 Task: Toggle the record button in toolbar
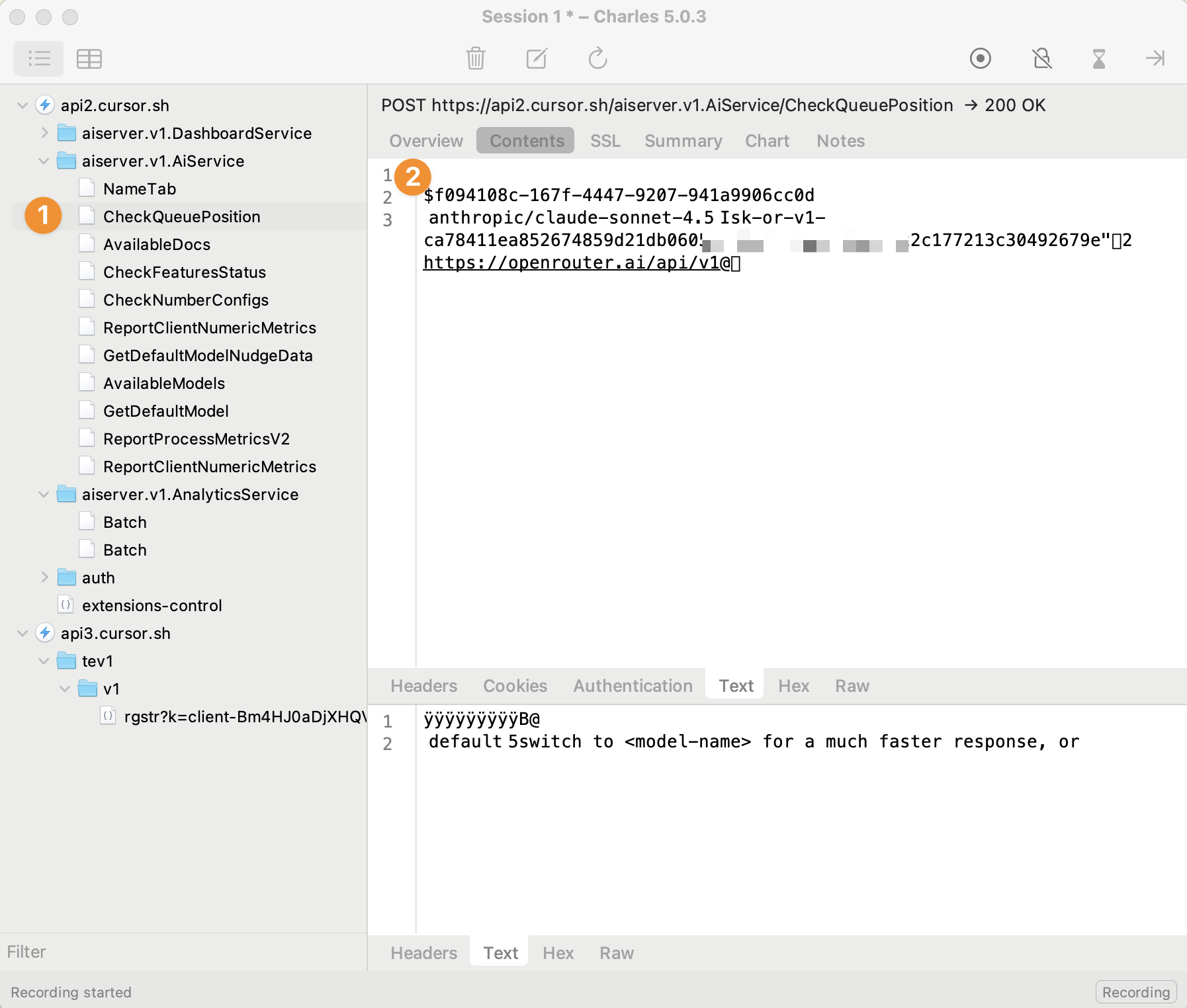980,58
